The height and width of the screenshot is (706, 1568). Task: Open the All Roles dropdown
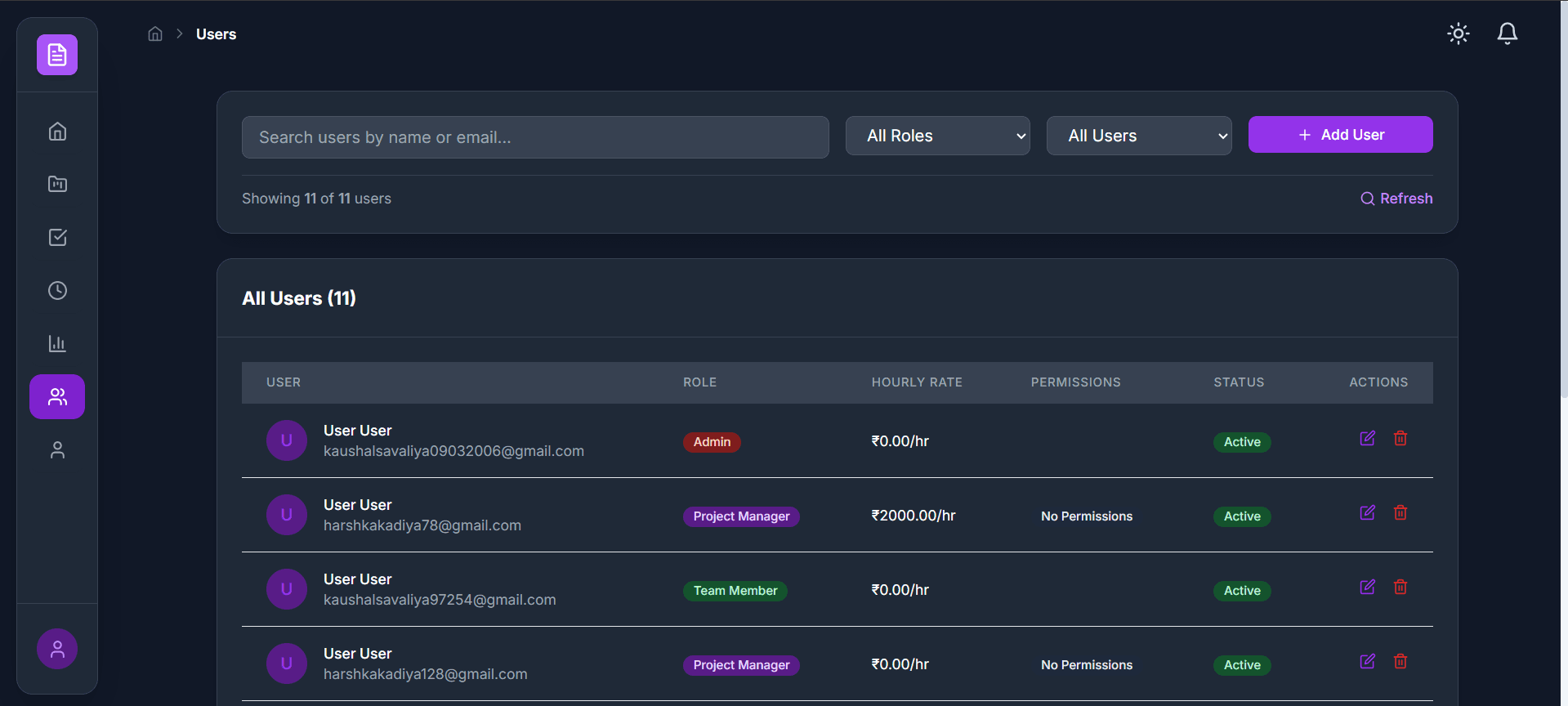(937, 136)
